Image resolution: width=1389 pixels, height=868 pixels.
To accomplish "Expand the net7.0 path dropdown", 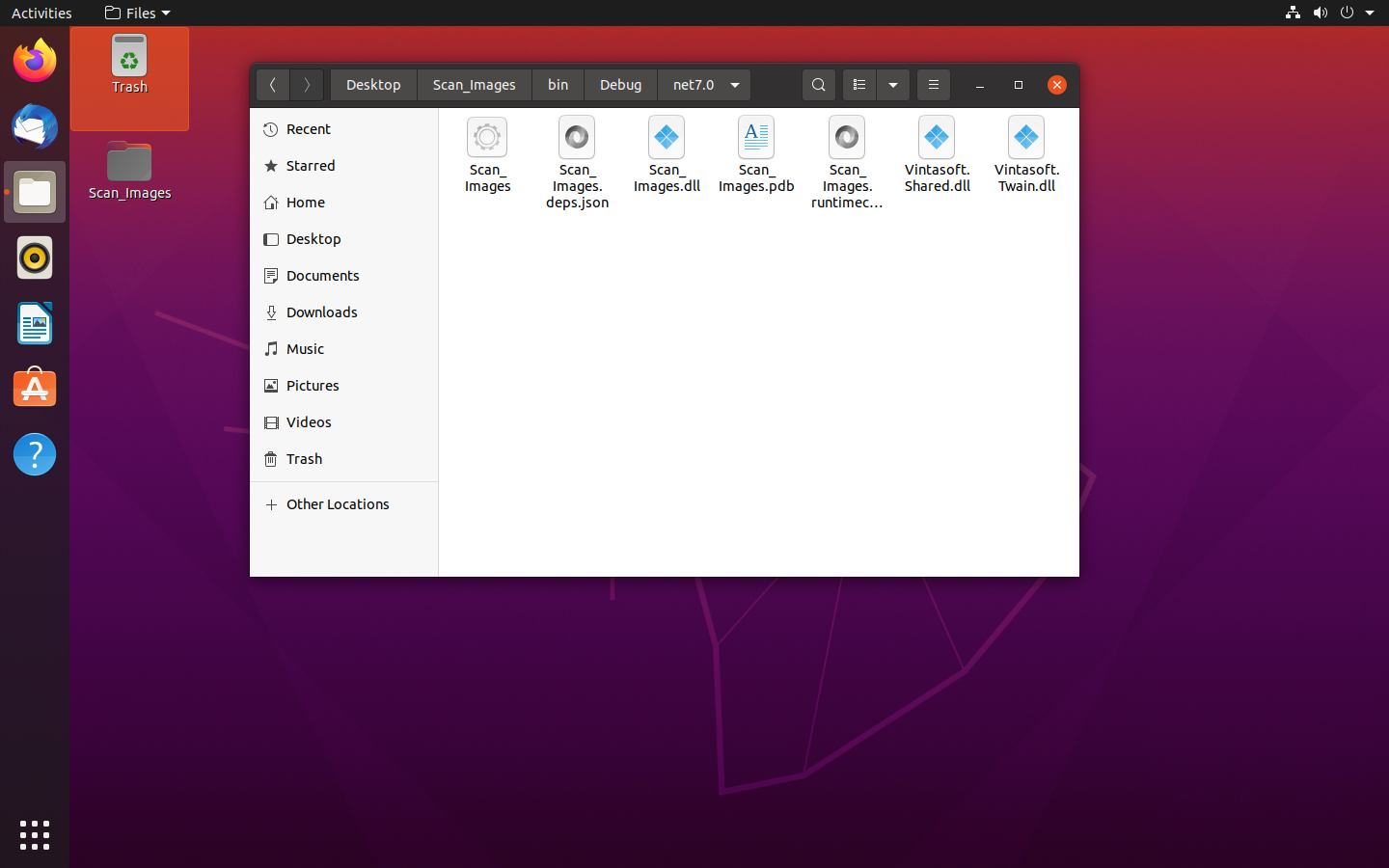I will click(x=735, y=85).
